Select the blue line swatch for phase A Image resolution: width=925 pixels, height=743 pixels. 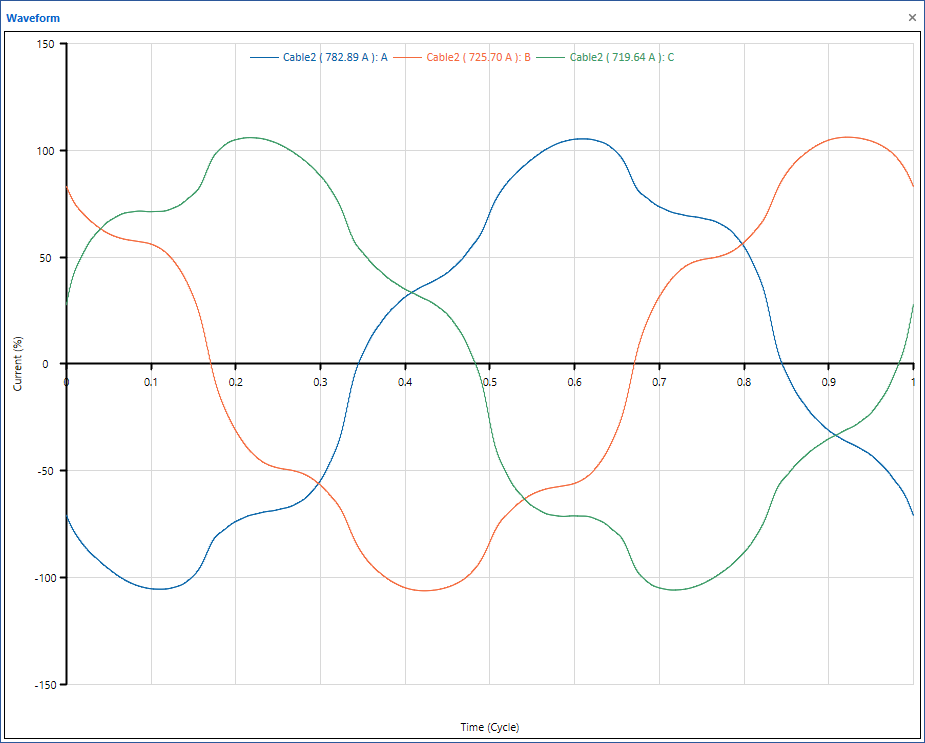(264, 57)
